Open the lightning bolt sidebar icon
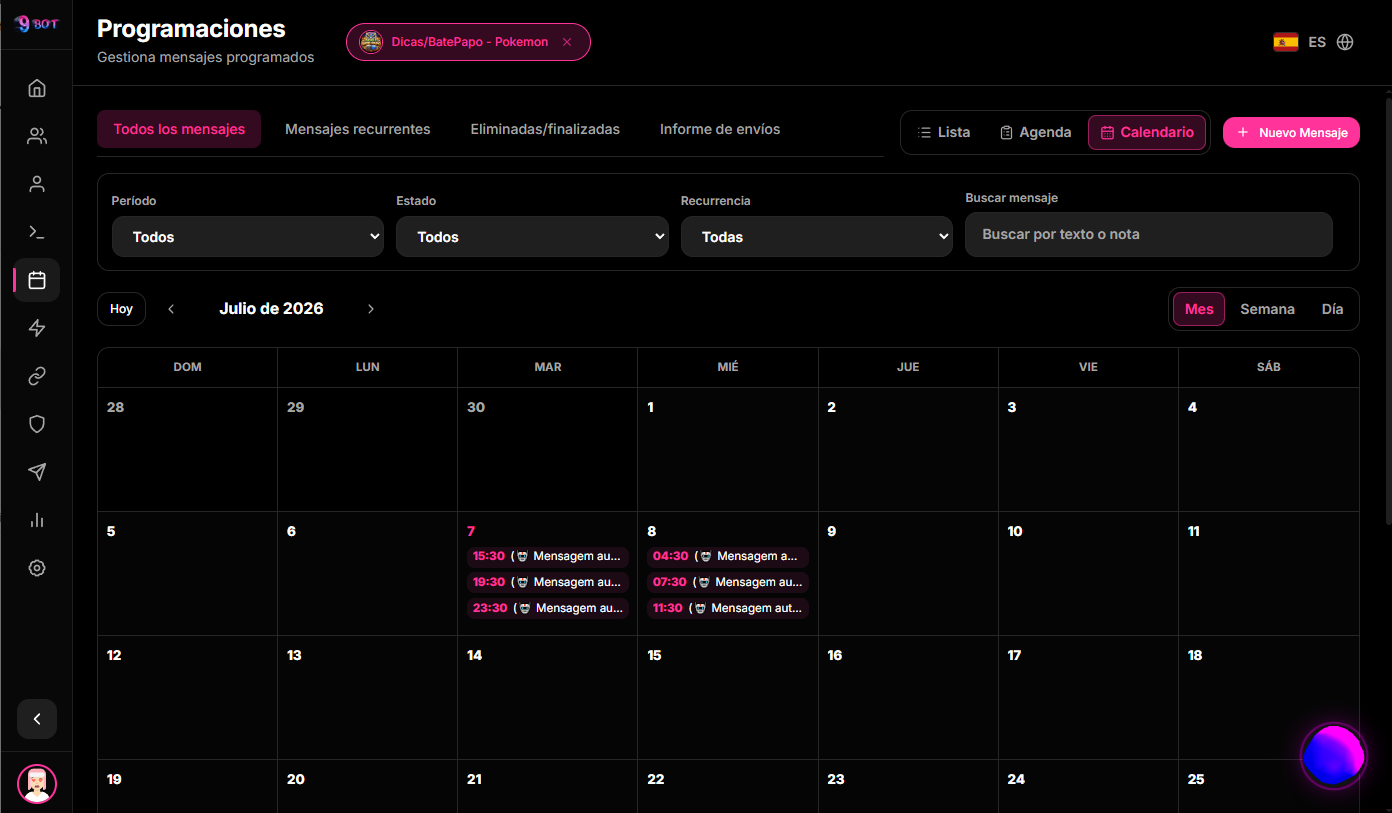The height and width of the screenshot is (813, 1392). (37, 328)
